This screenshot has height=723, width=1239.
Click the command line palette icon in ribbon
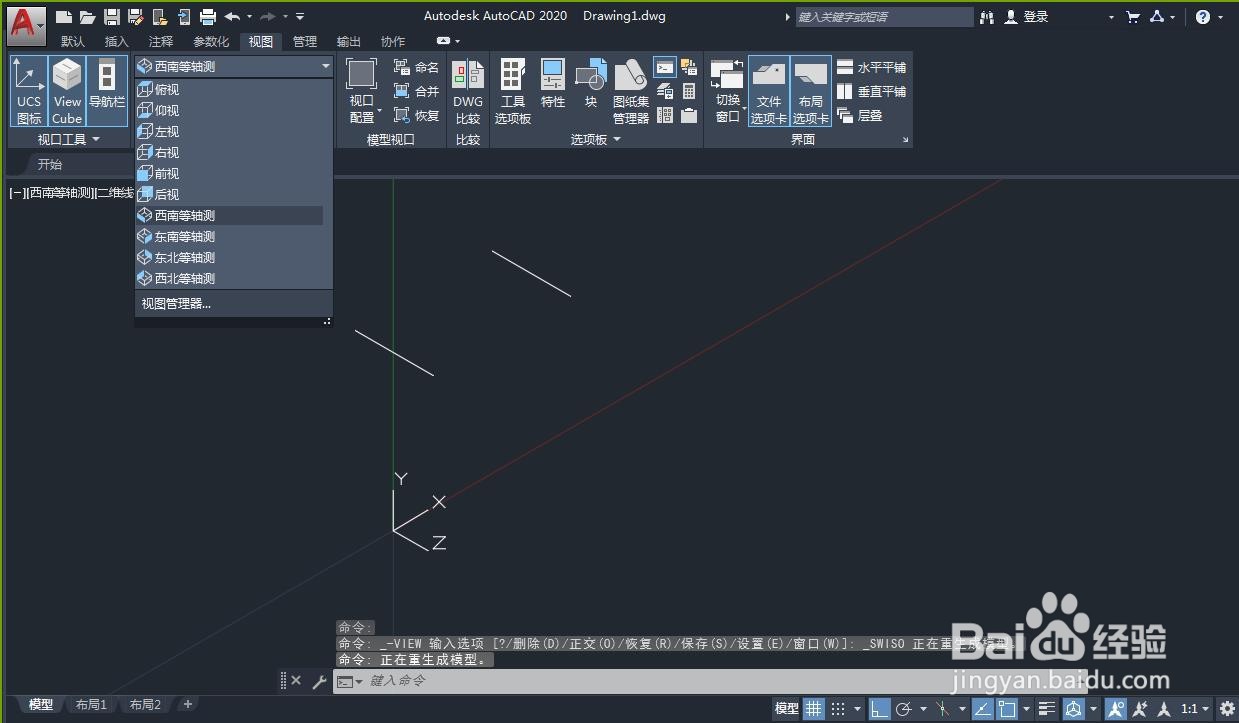(665, 67)
